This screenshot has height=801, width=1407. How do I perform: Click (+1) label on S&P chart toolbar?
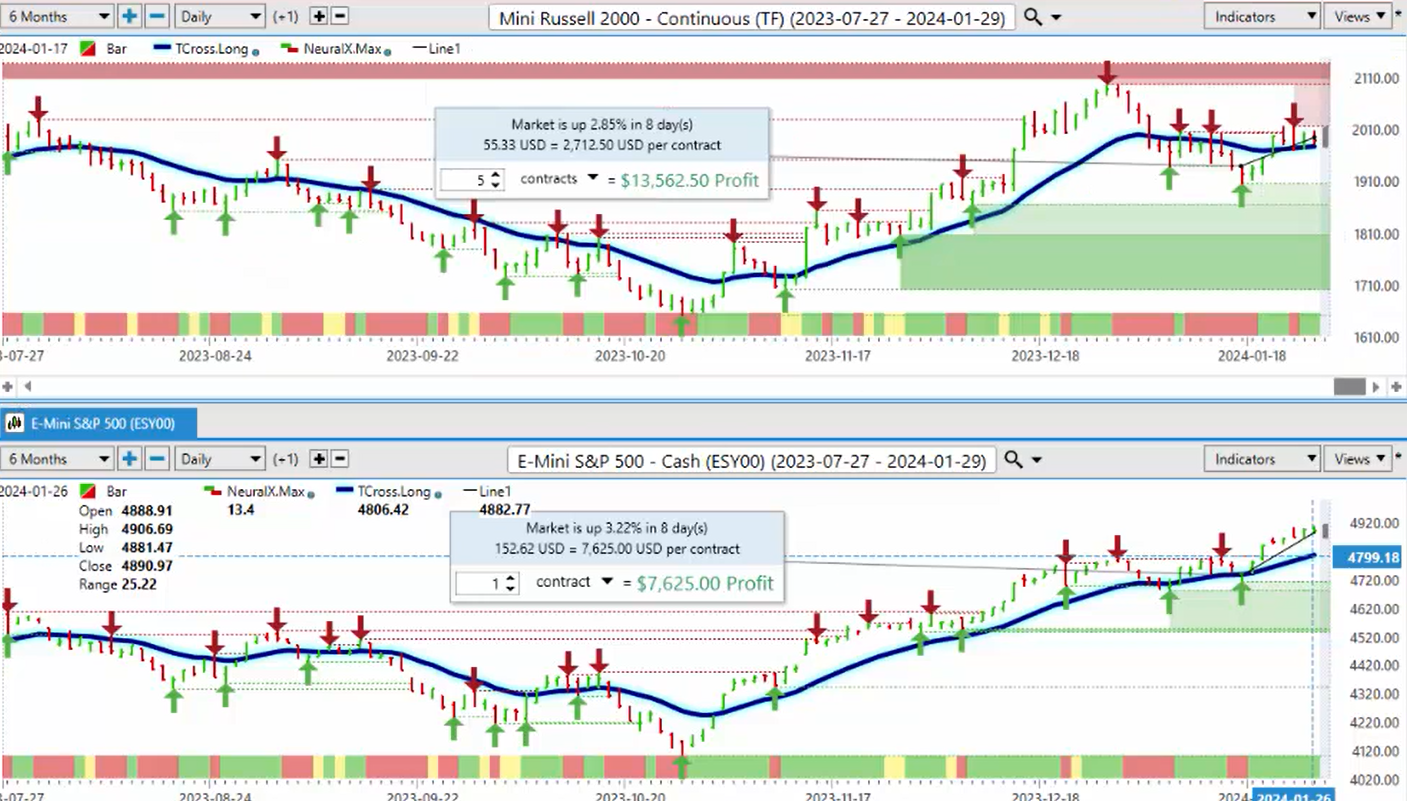pyautogui.click(x=286, y=460)
